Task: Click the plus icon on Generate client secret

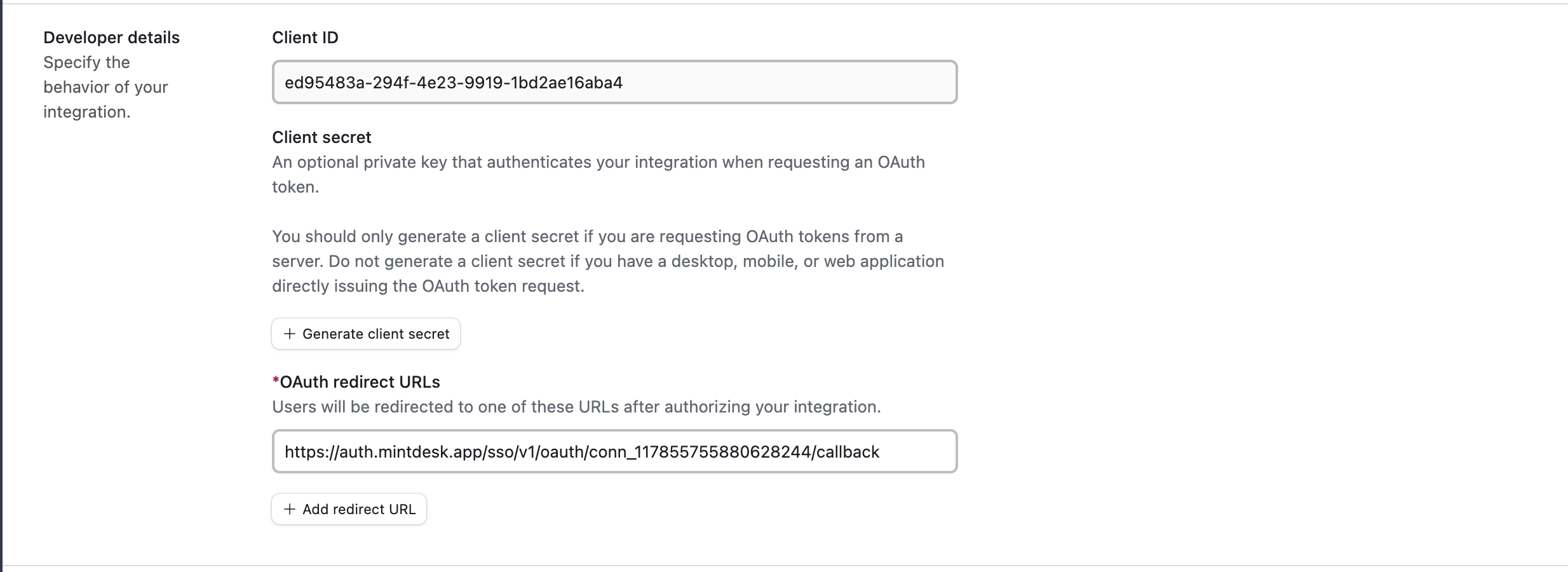Action: tap(290, 333)
